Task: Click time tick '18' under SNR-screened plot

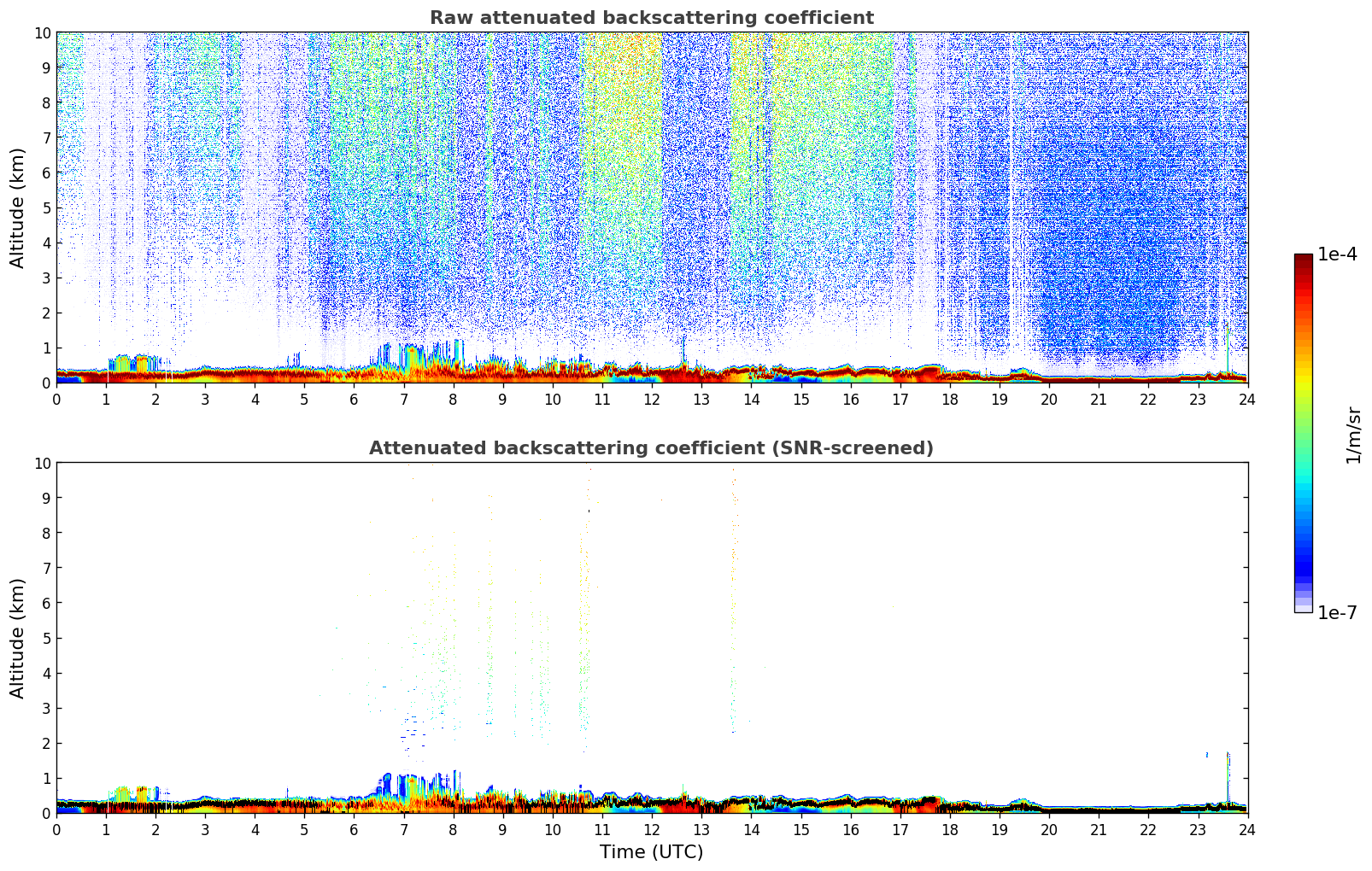Action: coord(950,830)
